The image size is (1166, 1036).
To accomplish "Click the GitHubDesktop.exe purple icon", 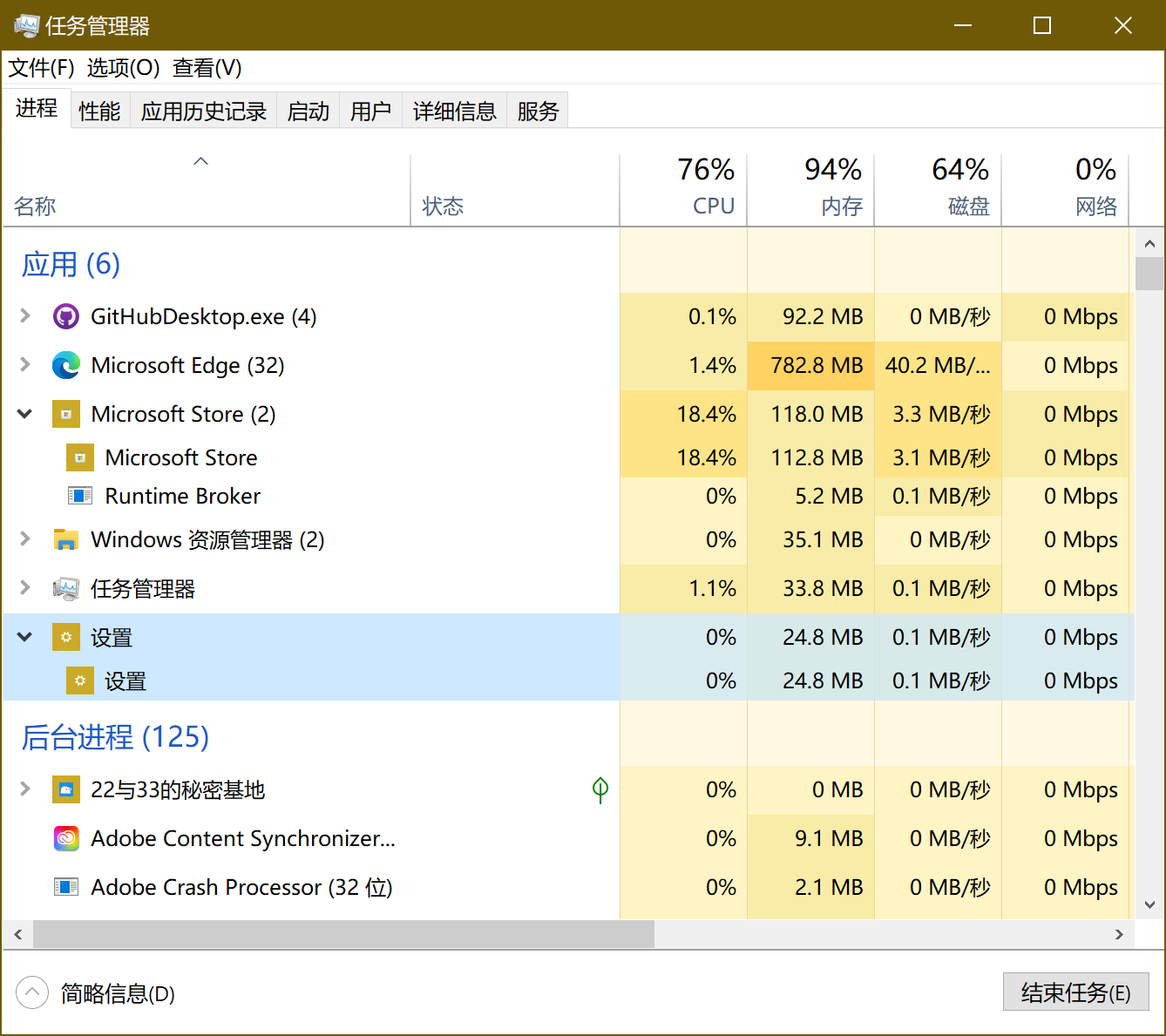I will coord(66,316).
